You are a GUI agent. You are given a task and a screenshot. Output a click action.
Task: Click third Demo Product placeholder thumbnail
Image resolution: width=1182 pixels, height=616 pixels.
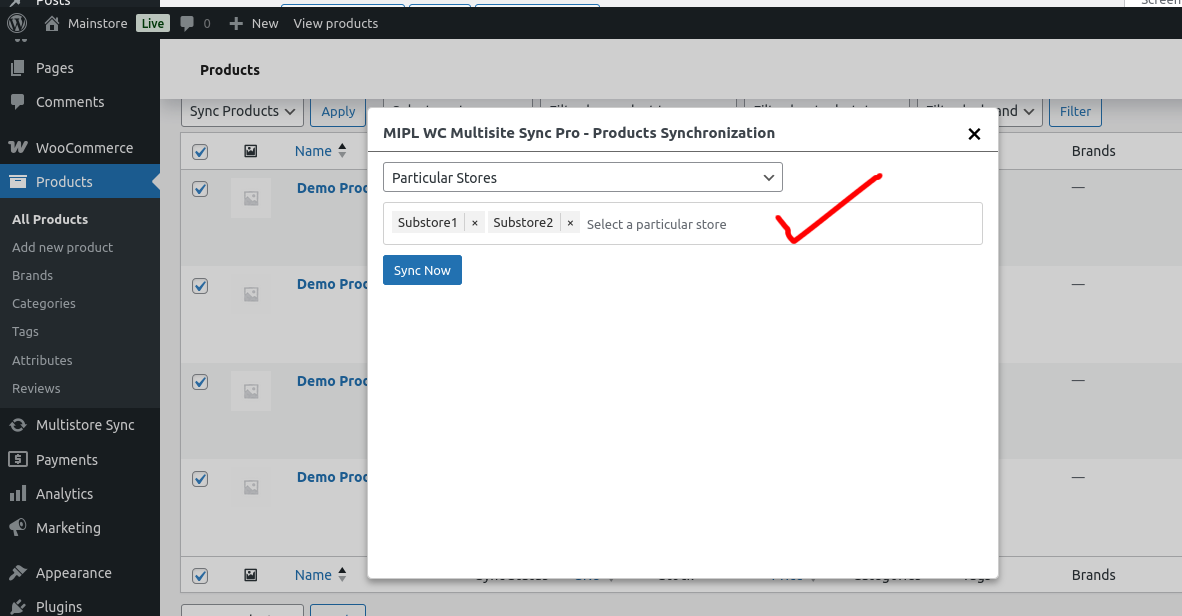coord(251,391)
